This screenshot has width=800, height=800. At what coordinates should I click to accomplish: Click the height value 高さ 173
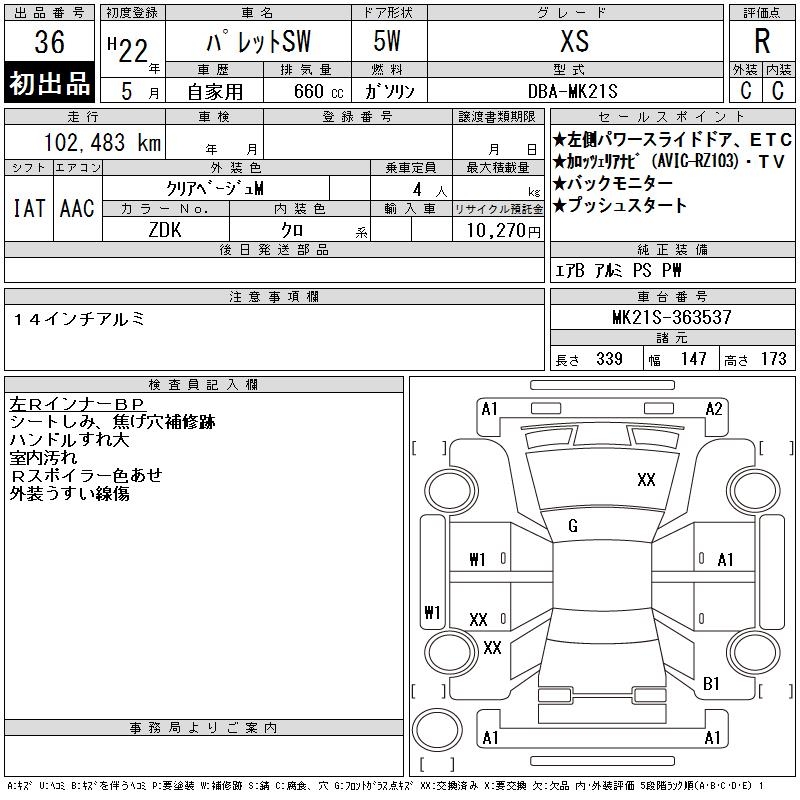[x=755, y=359]
